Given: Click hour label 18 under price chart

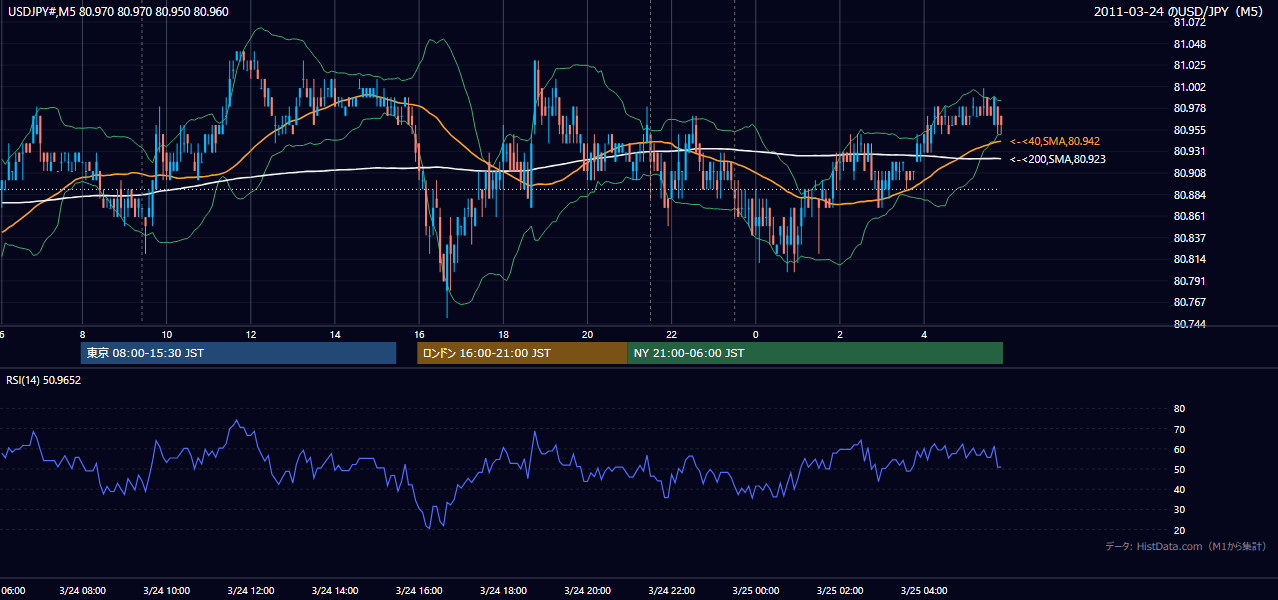Looking at the screenshot, I should (503, 334).
